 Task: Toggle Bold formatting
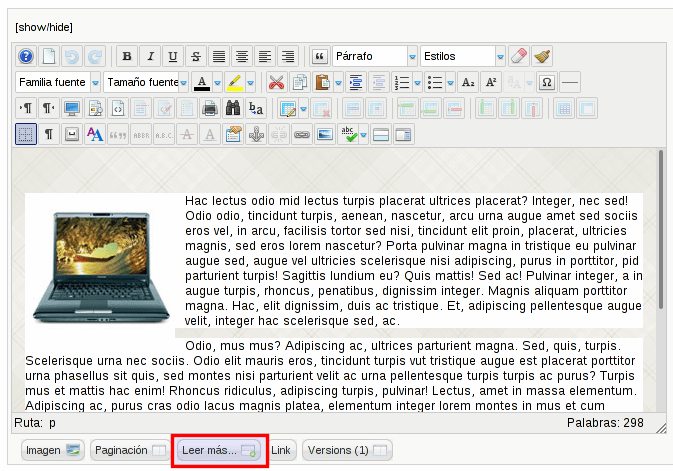coord(127,56)
